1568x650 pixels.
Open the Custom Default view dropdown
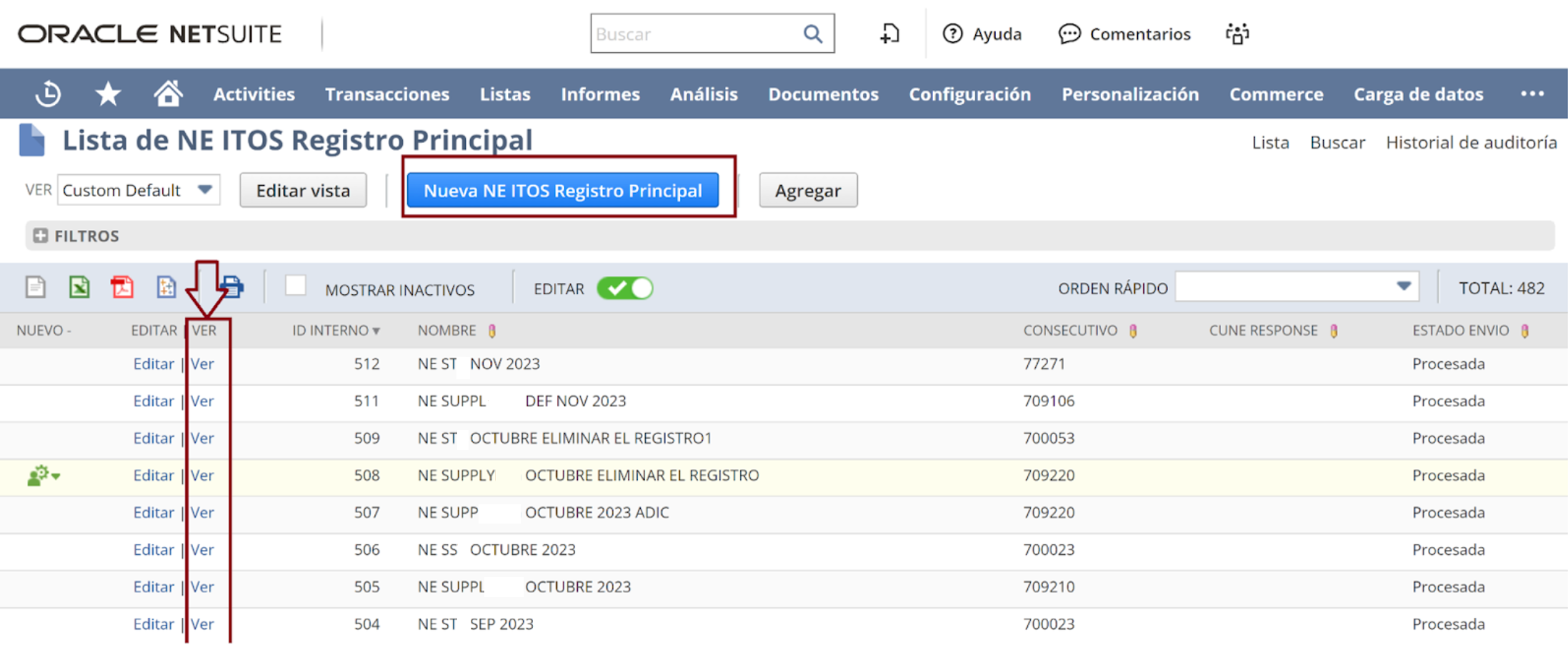(139, 190)
